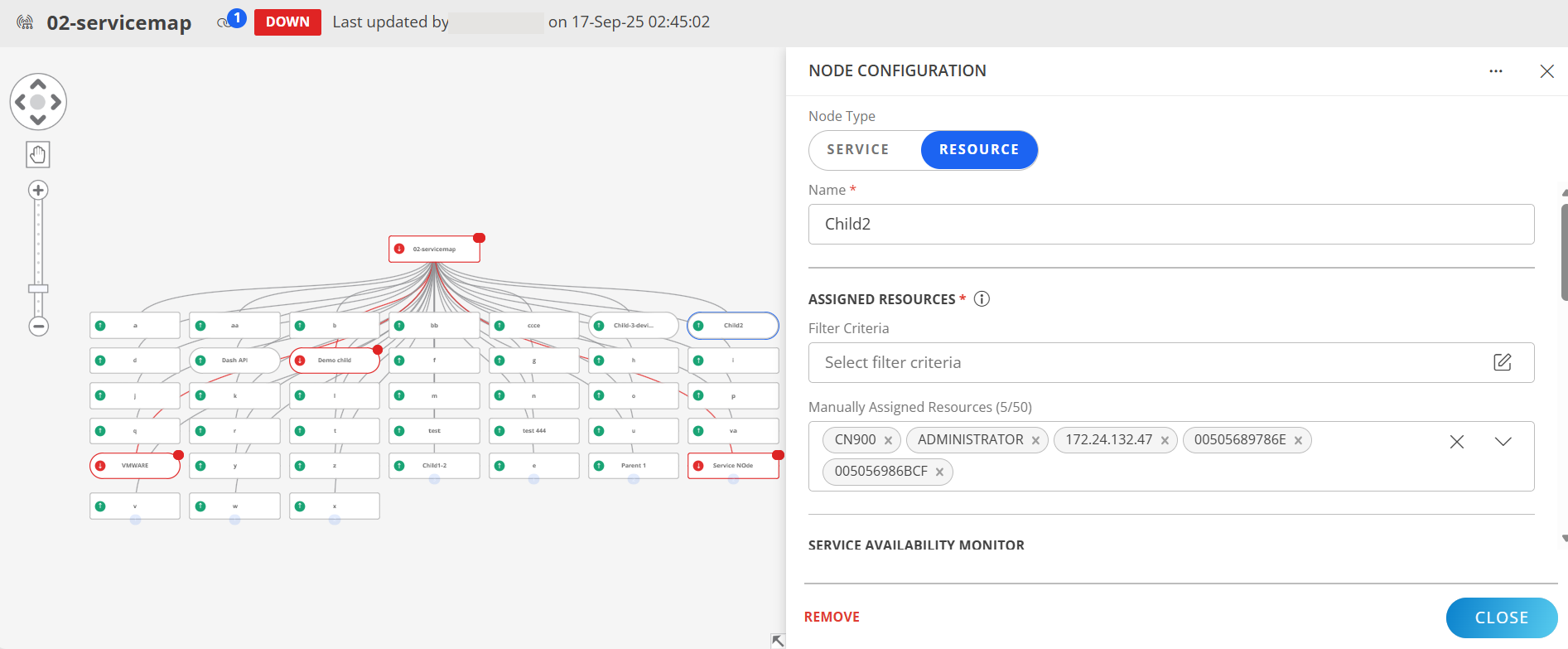This screenshot has height=649, width=1568.
Task: Select the bb node
Action: [434, 326]
